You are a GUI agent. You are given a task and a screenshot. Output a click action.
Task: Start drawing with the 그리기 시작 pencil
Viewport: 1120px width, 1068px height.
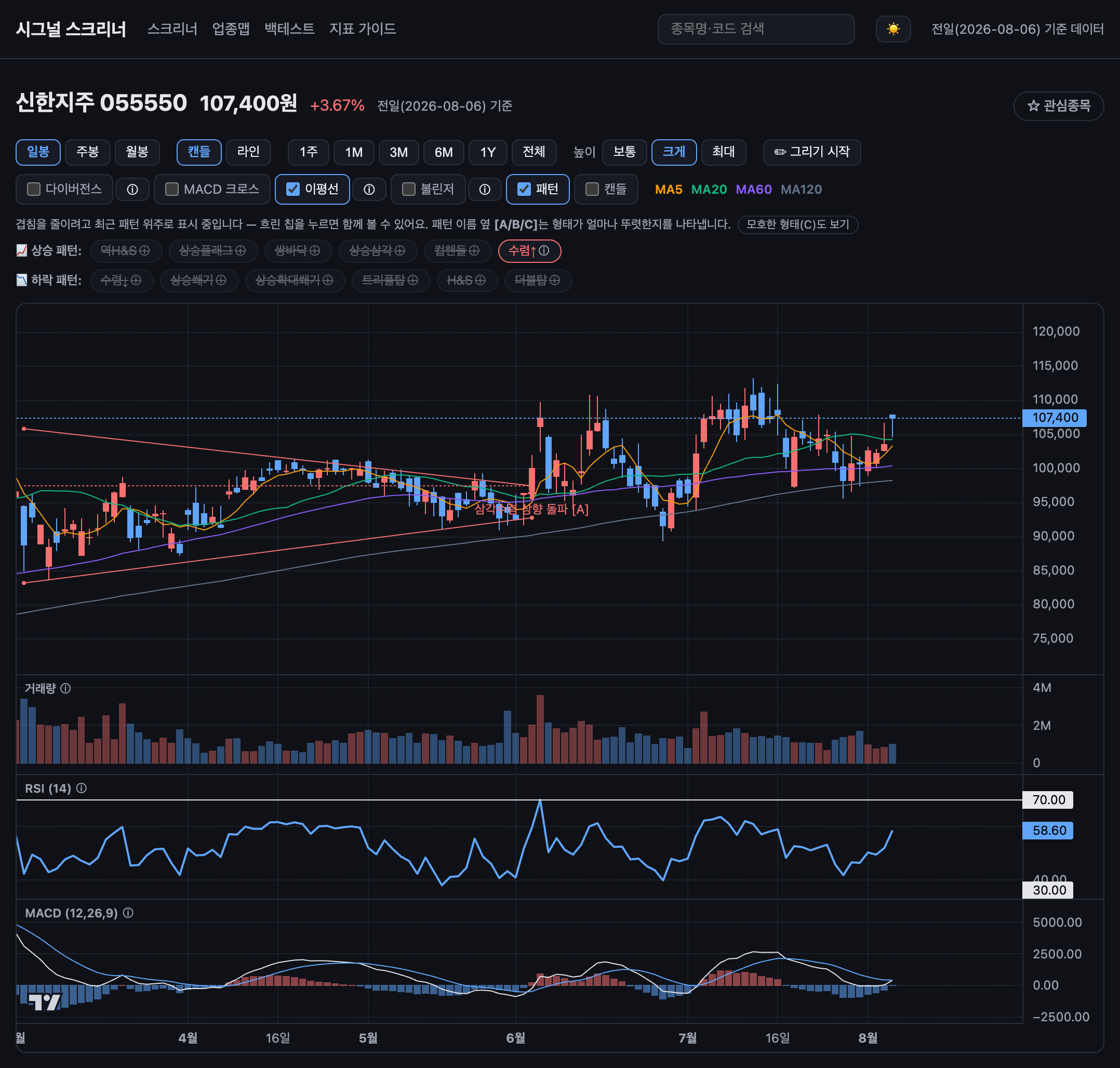(811, 152)
